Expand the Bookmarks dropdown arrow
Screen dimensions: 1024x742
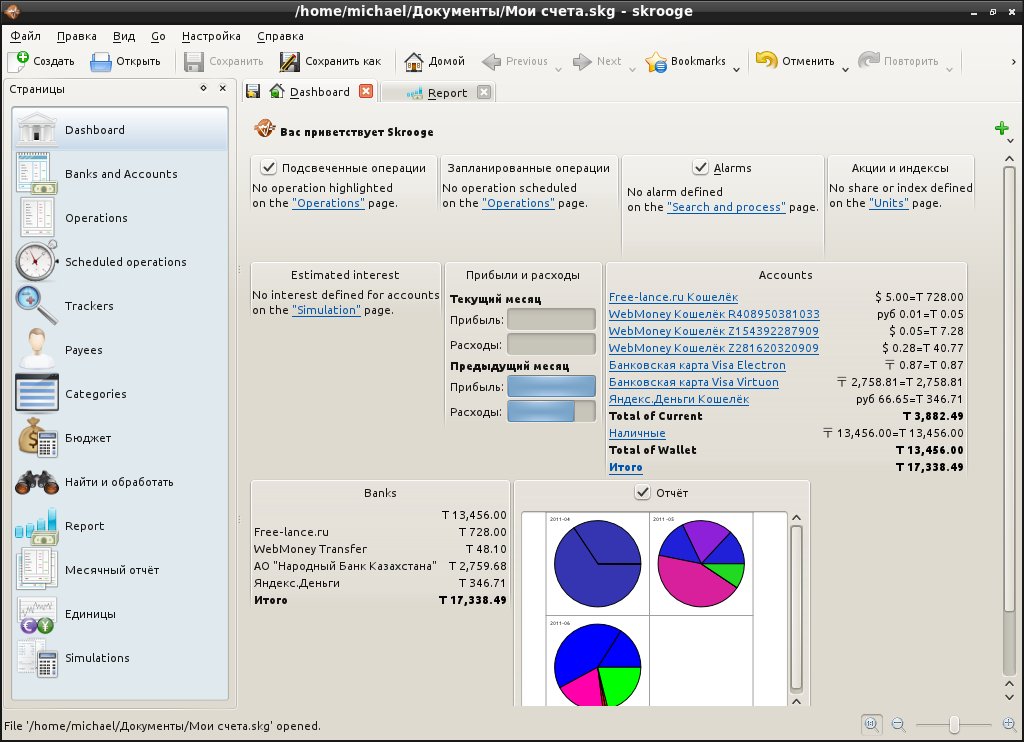737,69
